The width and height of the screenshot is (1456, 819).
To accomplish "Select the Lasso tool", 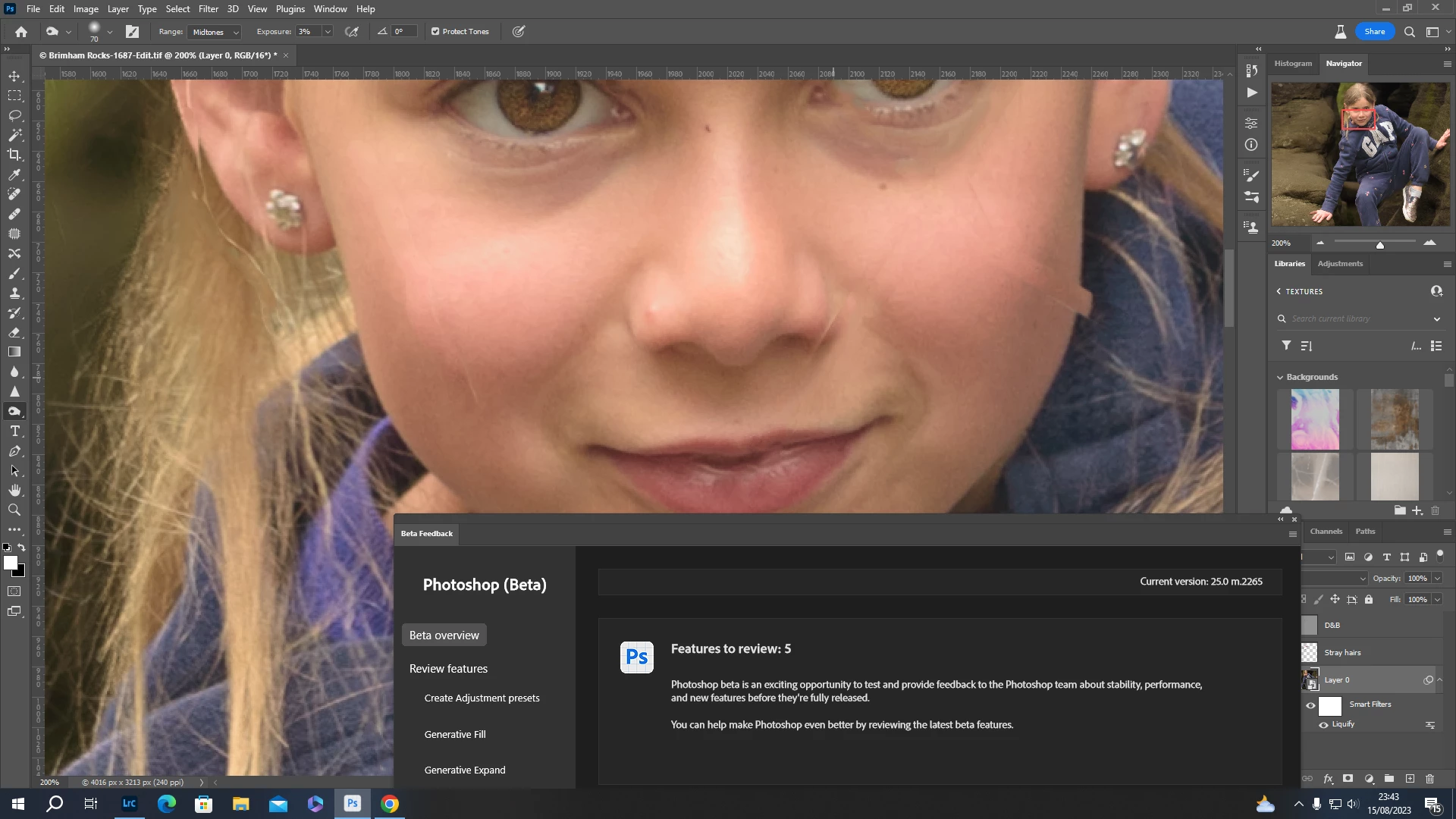I will click(x=14, y=115).
